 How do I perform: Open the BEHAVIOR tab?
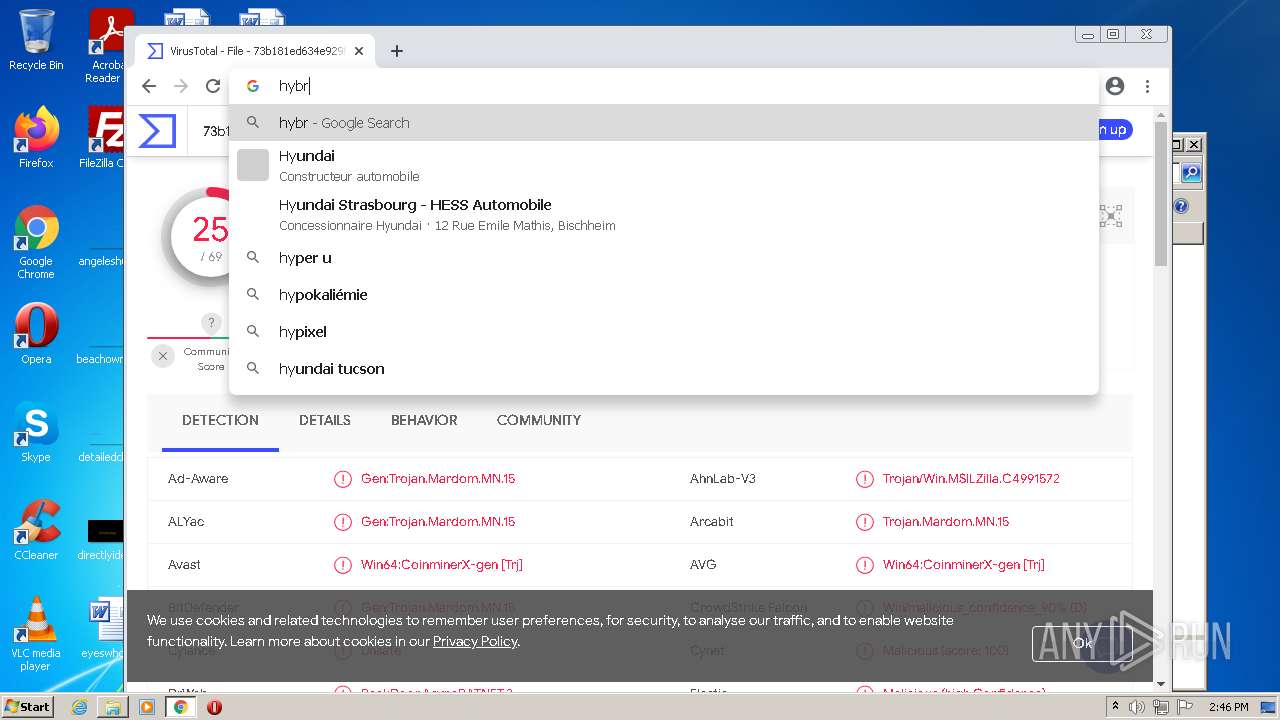point(424,420)
